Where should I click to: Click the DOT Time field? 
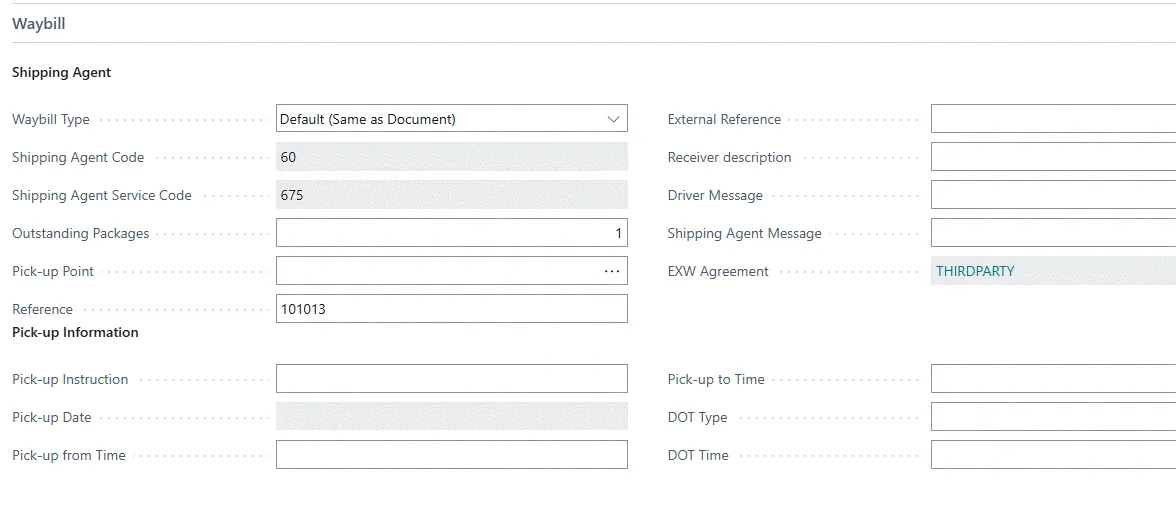pyautogui.click(x=1052, y=455)
